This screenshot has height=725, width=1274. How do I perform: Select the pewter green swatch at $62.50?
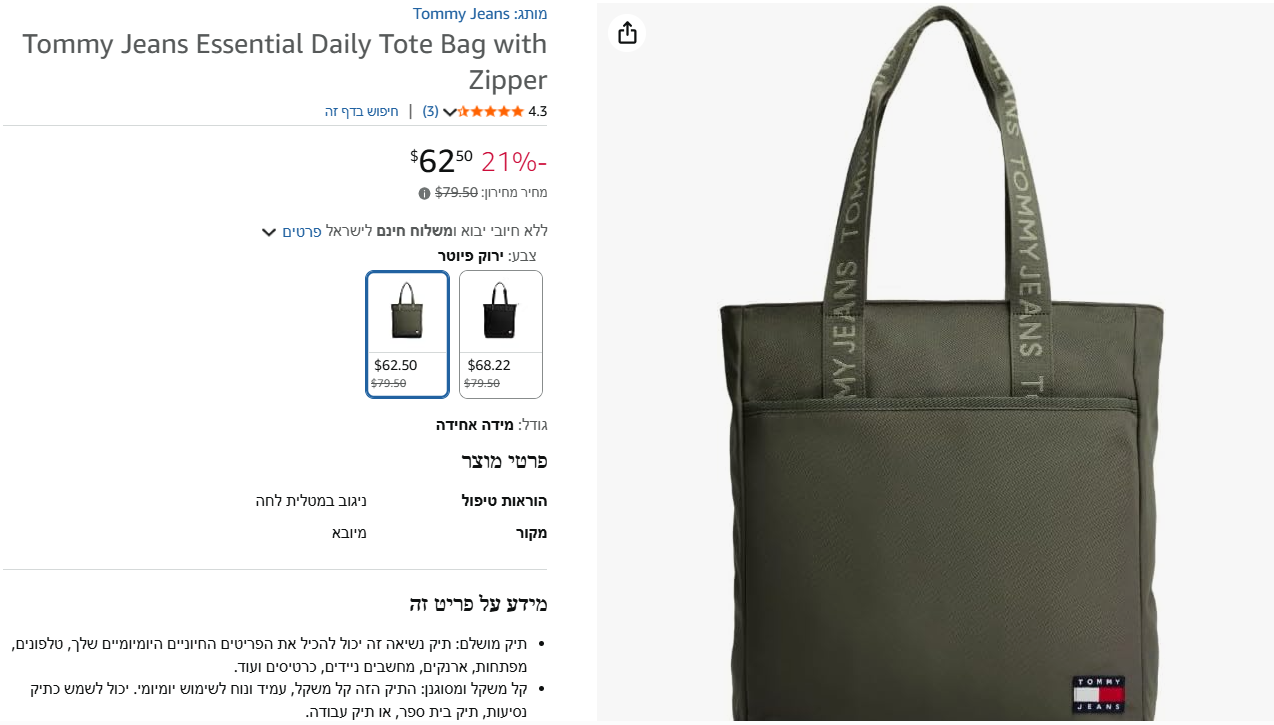tap(407, 334)
